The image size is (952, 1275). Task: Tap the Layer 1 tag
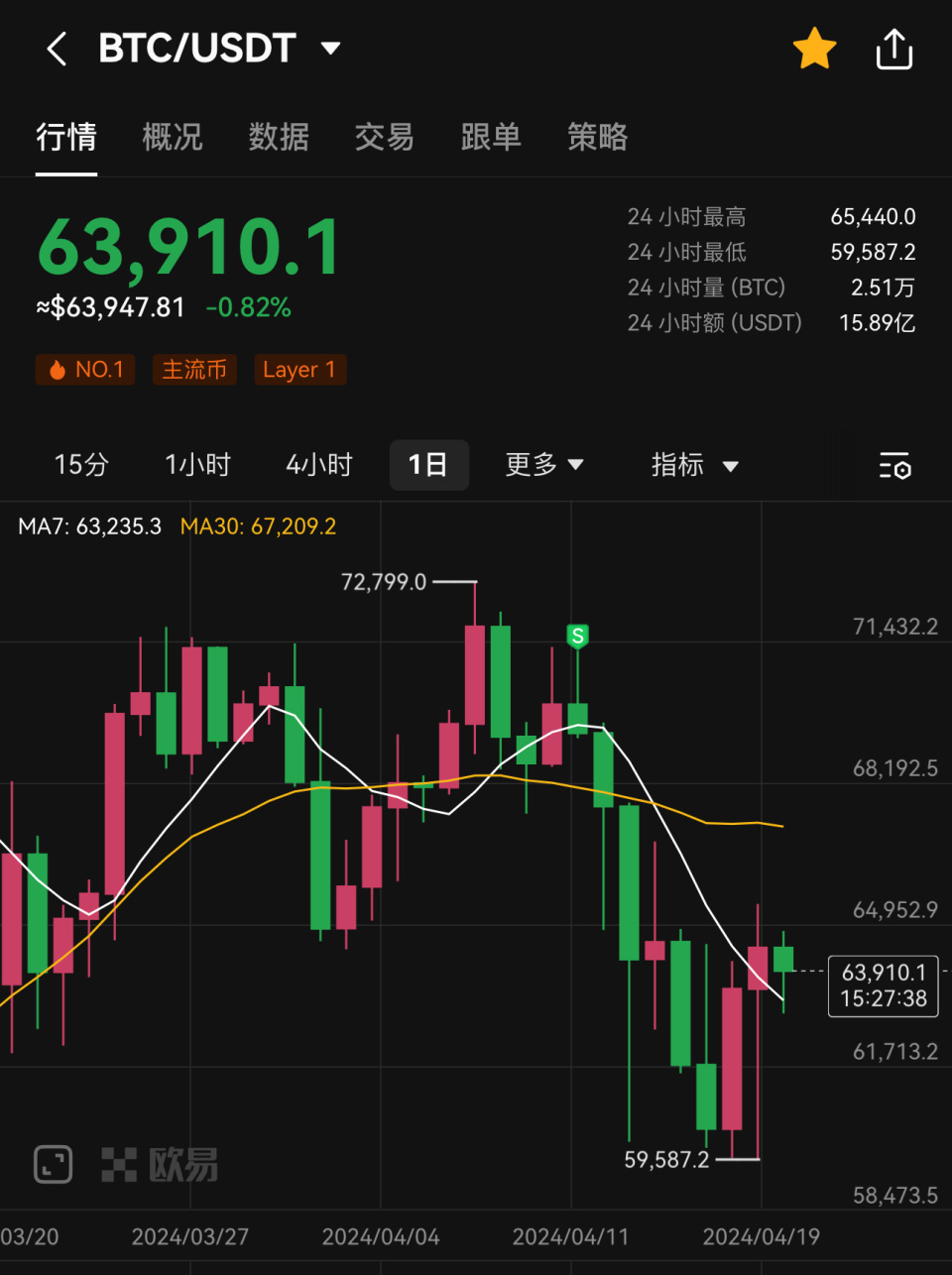point(300,369)
